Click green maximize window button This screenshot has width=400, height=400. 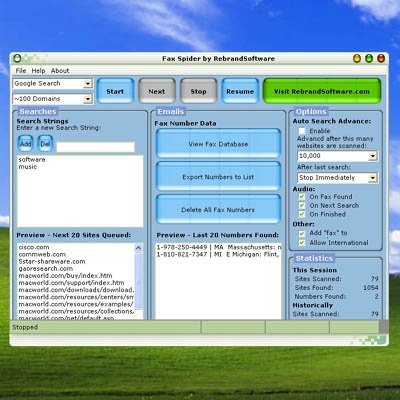point(369,59)
